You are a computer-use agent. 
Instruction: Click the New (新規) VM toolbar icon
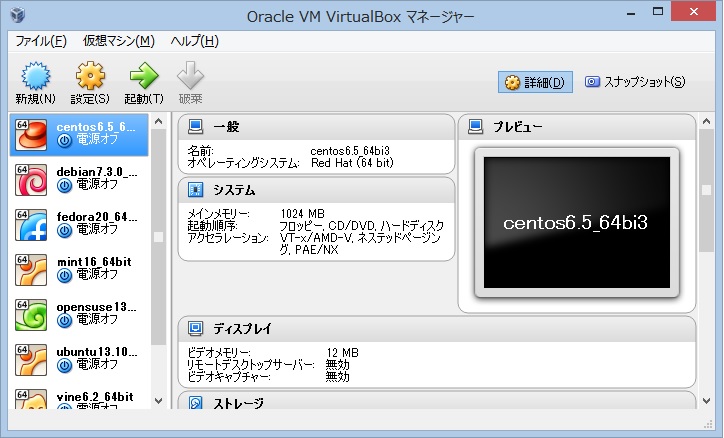click(36, 76)
